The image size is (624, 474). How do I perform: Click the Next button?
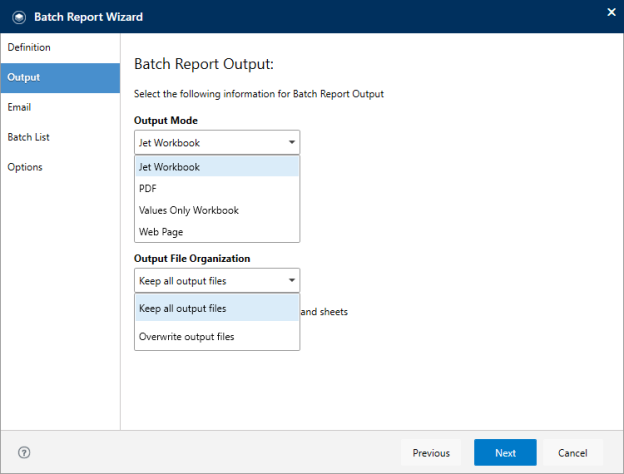(505, 453)
